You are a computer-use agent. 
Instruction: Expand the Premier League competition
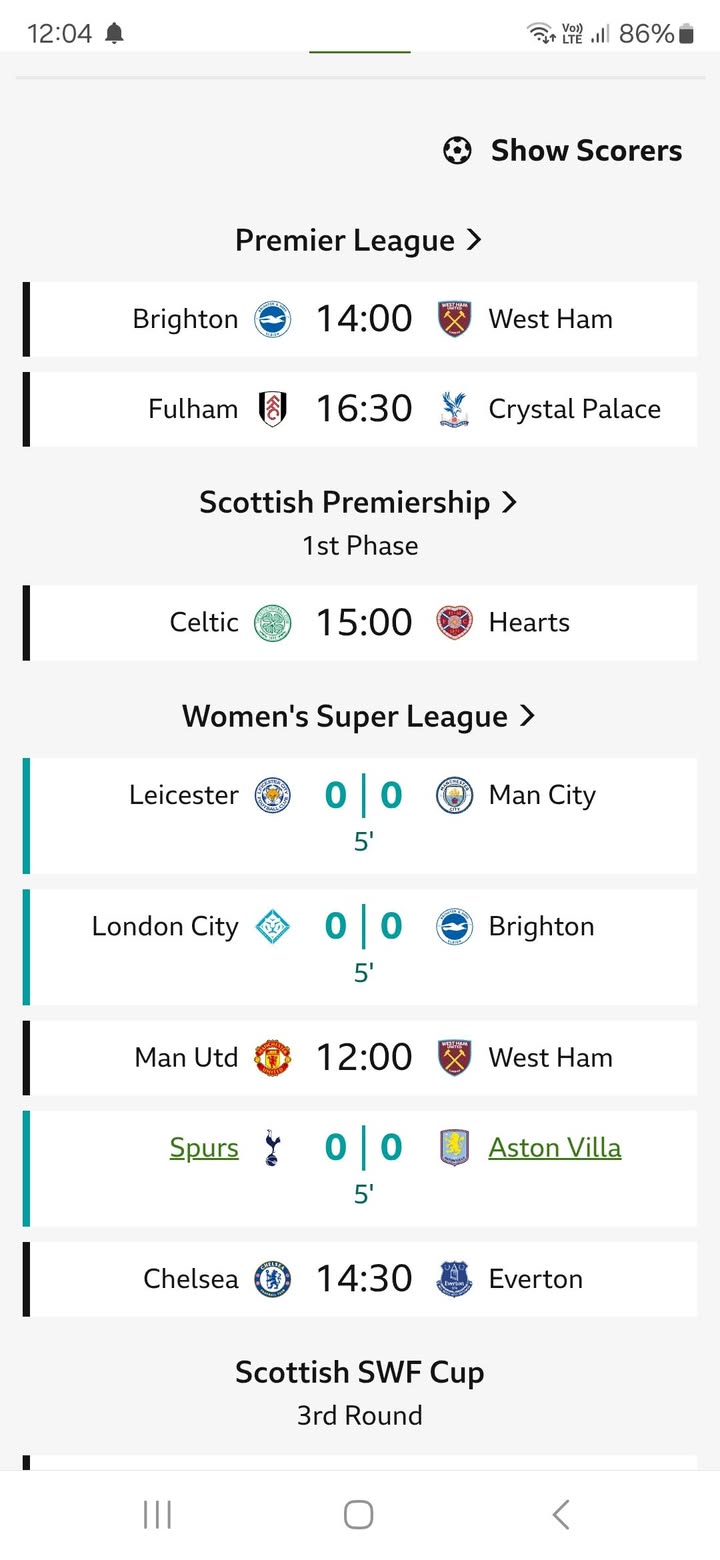358,241
